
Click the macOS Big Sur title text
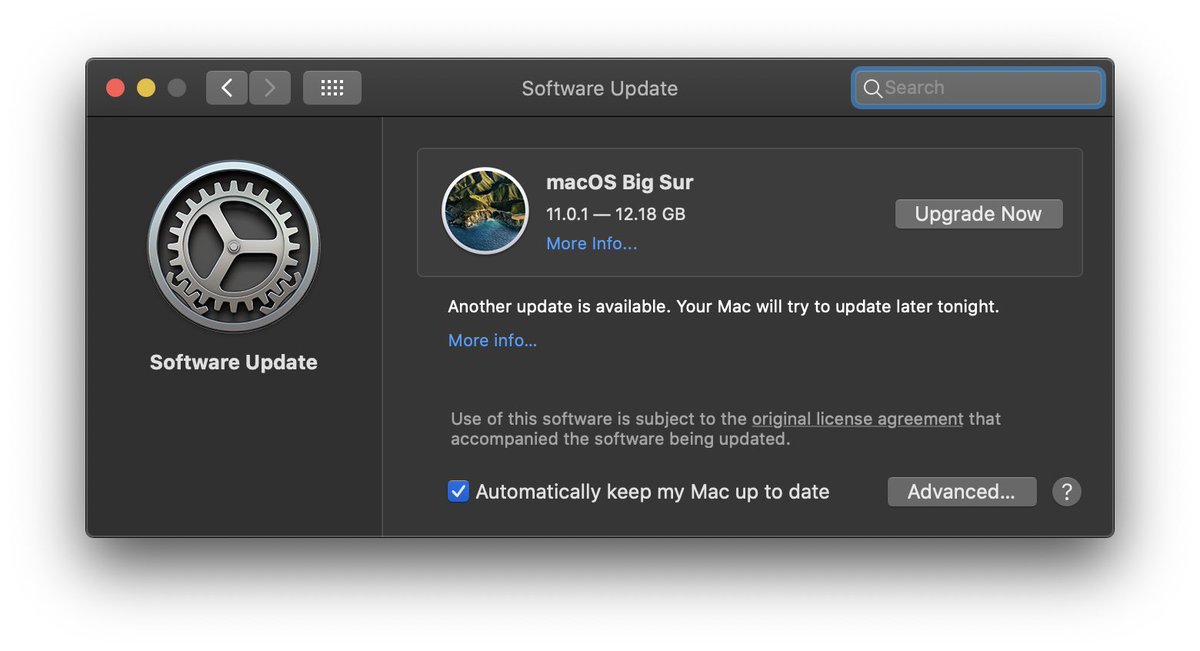tap(619, 183)
